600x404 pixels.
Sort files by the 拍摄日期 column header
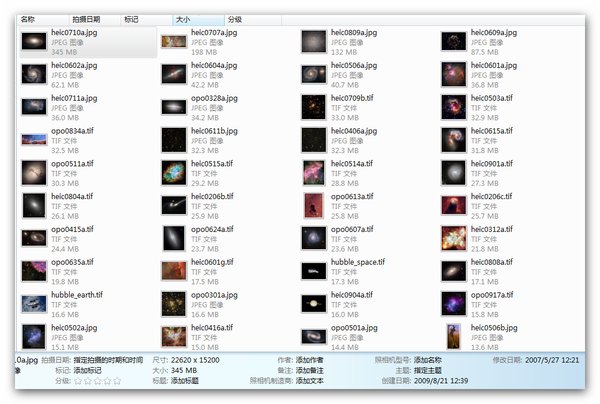point(94,19)
